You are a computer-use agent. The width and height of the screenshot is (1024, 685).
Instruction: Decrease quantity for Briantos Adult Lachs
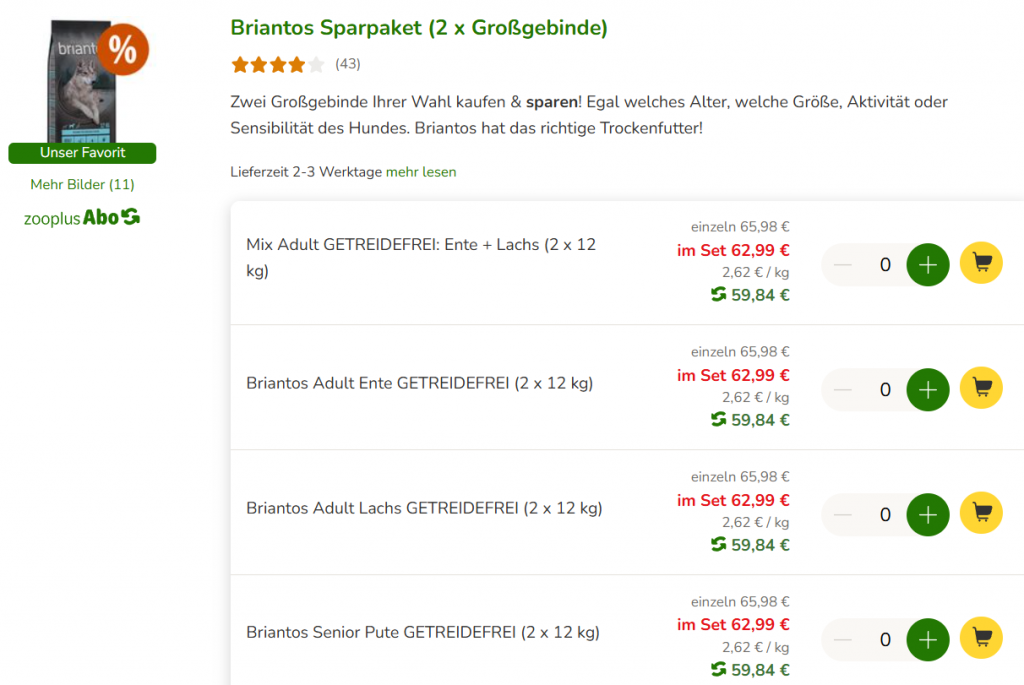coord(843,515)
